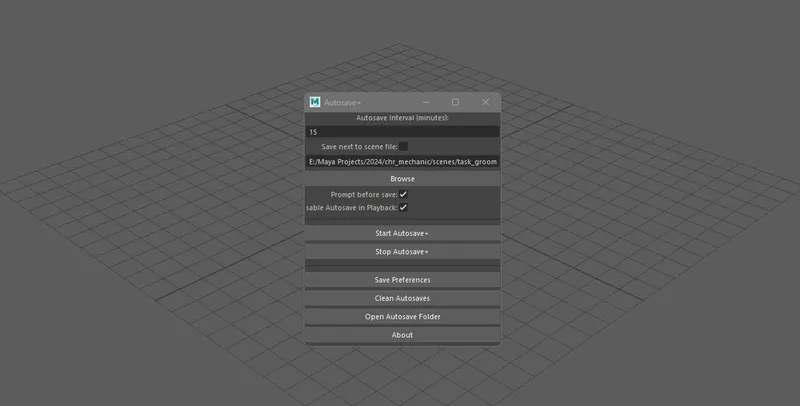The image size is (800, 406).
Task: Click Clean Autosaves
Action: (x=402, y=298)
